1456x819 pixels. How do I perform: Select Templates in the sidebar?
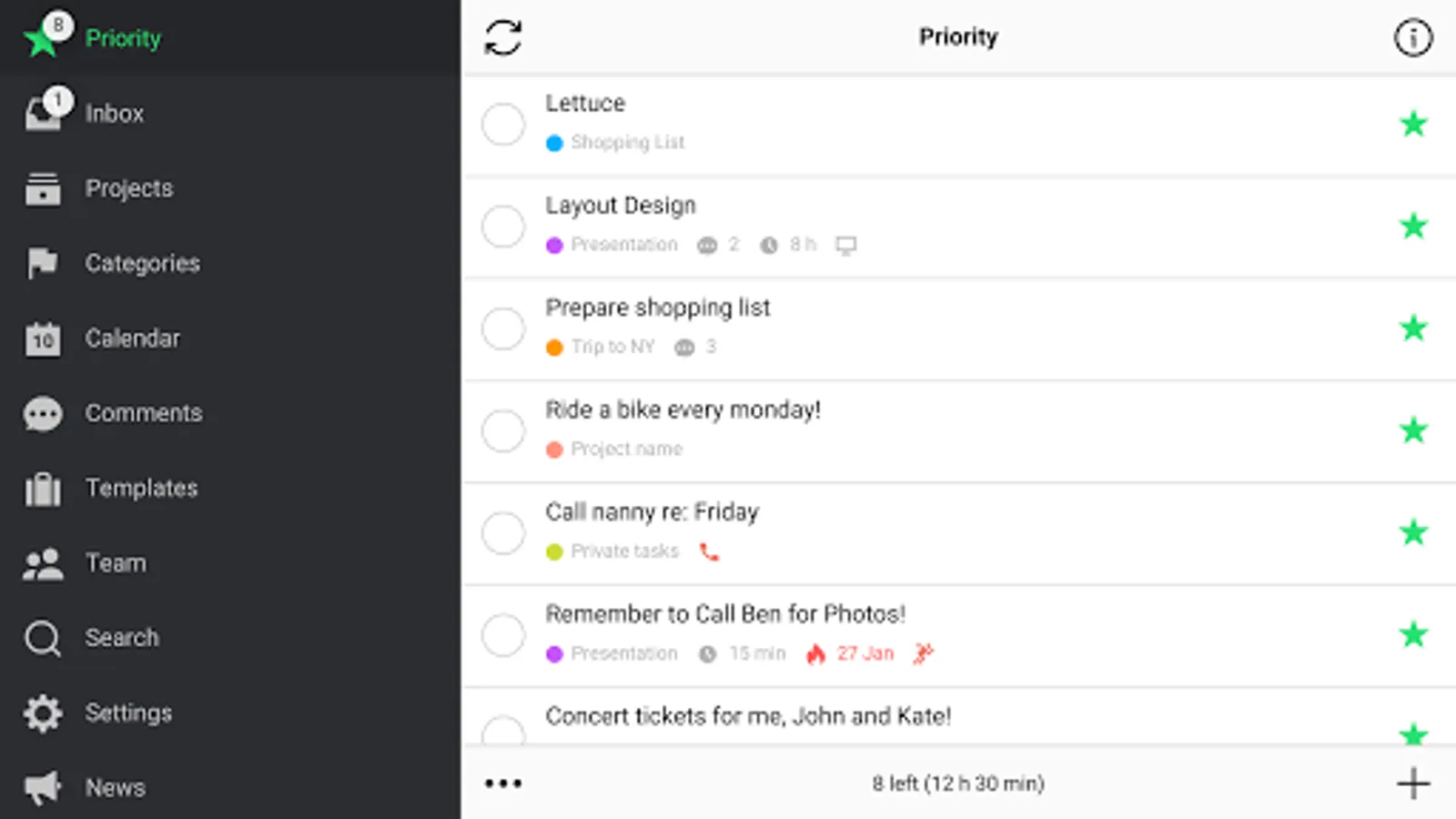point(141,489)
